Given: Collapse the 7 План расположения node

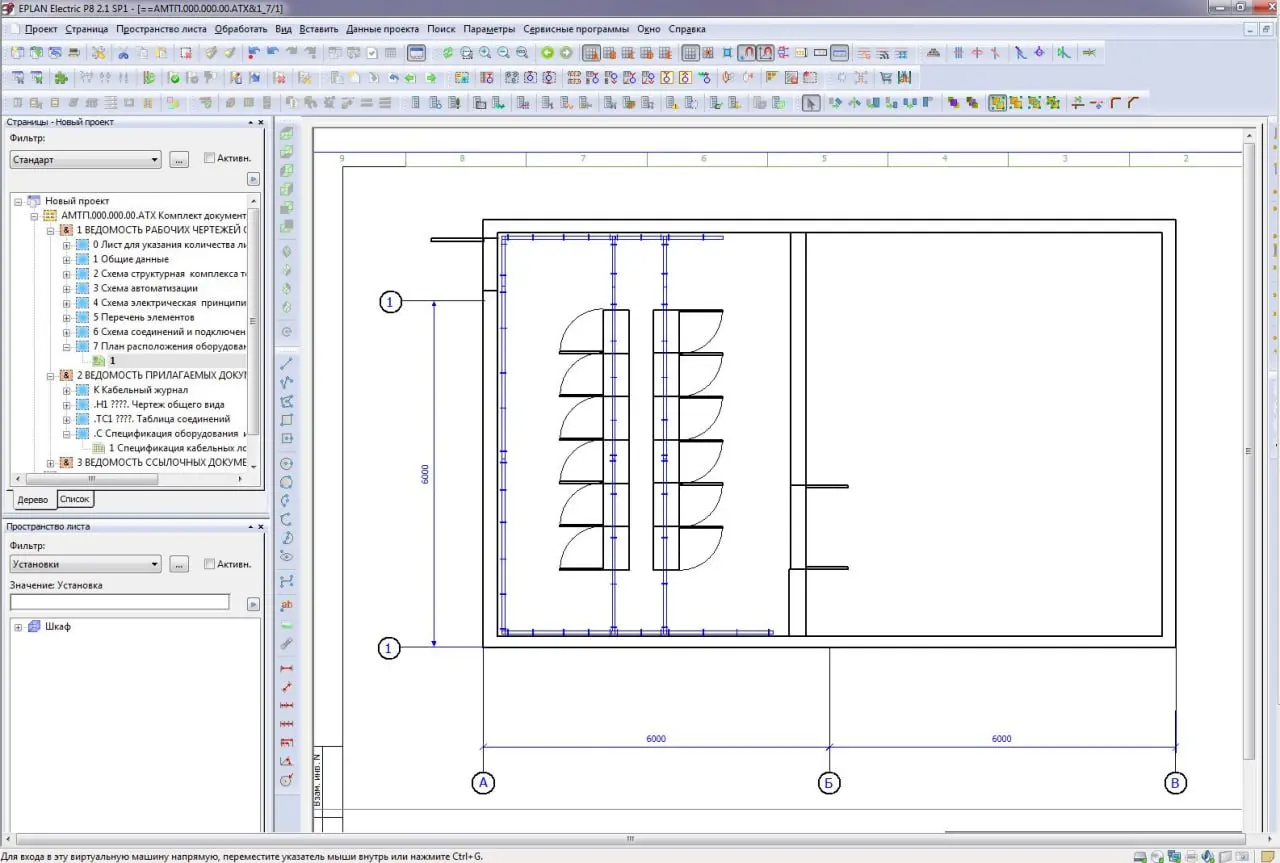Looking at the screenshot, I should point(67,346).
